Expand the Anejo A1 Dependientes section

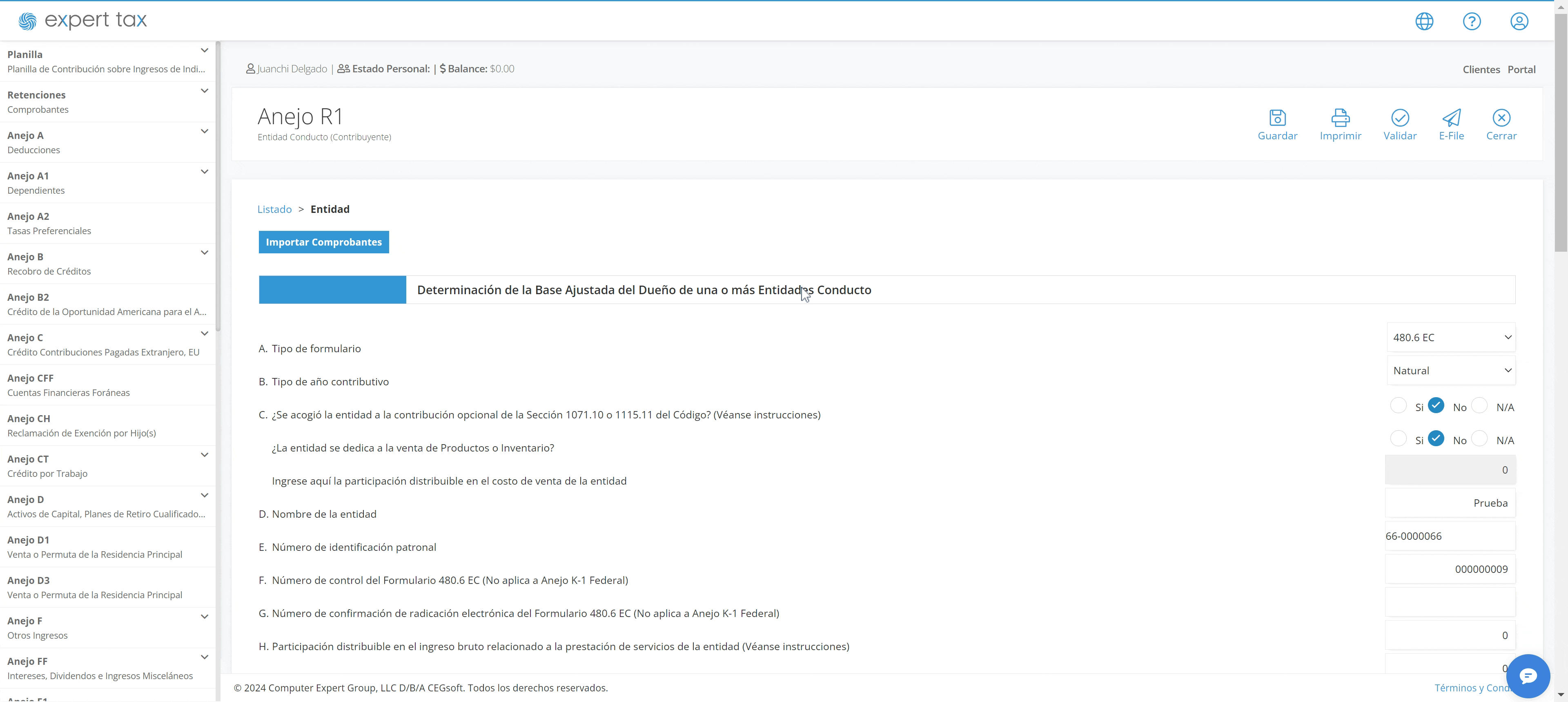pos(205,172)
